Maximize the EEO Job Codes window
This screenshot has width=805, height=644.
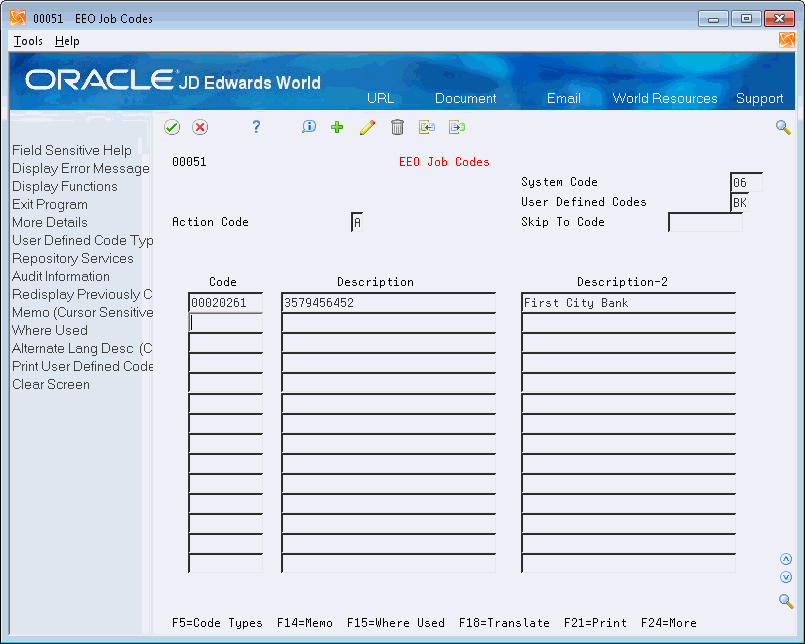click(x=746, y=18)
